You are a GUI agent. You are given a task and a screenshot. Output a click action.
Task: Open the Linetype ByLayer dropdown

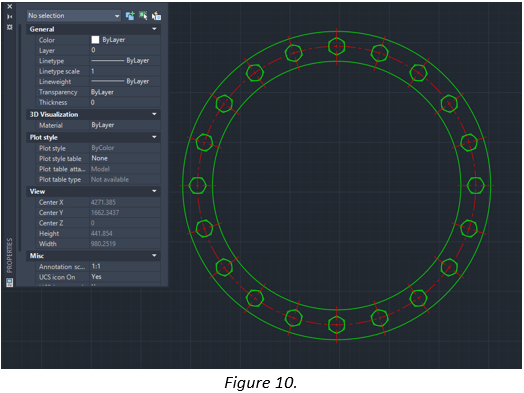click(125, 60)
